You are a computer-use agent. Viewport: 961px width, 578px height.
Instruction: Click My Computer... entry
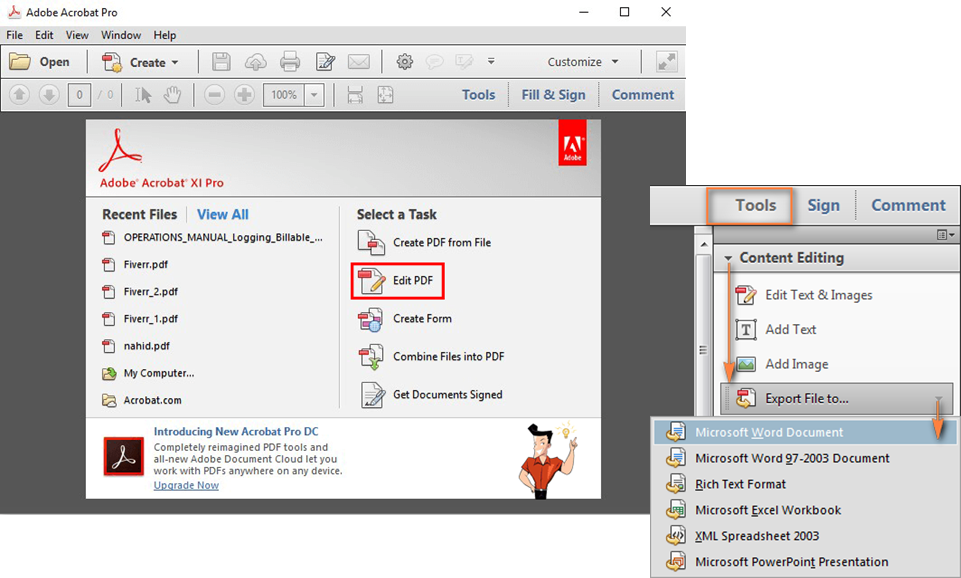(x=148, y=373)
